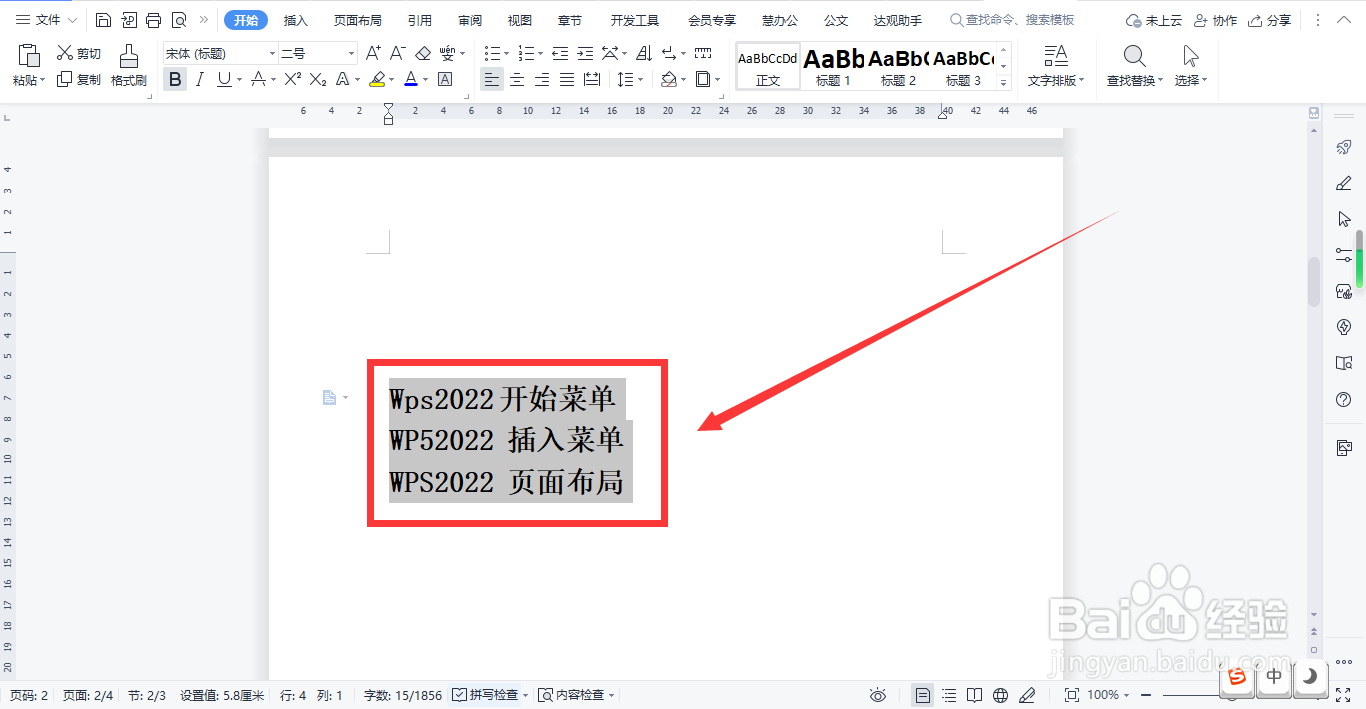
Task: Click the eye protection mode icon
Action: 878,695
